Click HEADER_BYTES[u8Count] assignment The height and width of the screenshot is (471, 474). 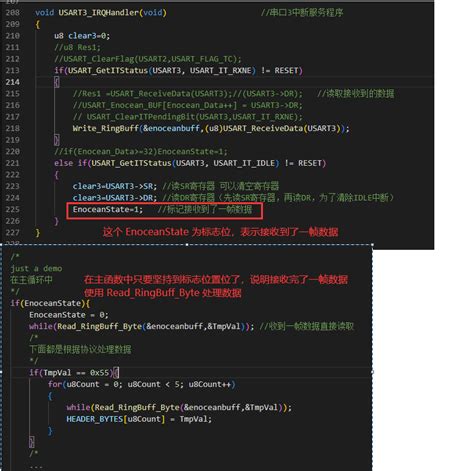click(x=139, y=419)
